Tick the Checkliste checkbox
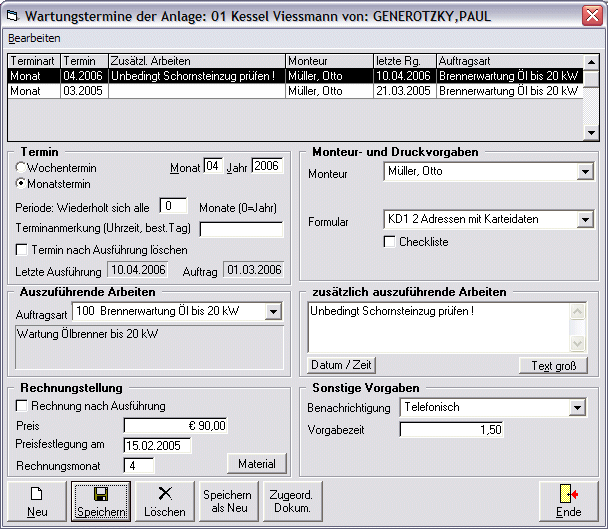 tap(389, 242)
